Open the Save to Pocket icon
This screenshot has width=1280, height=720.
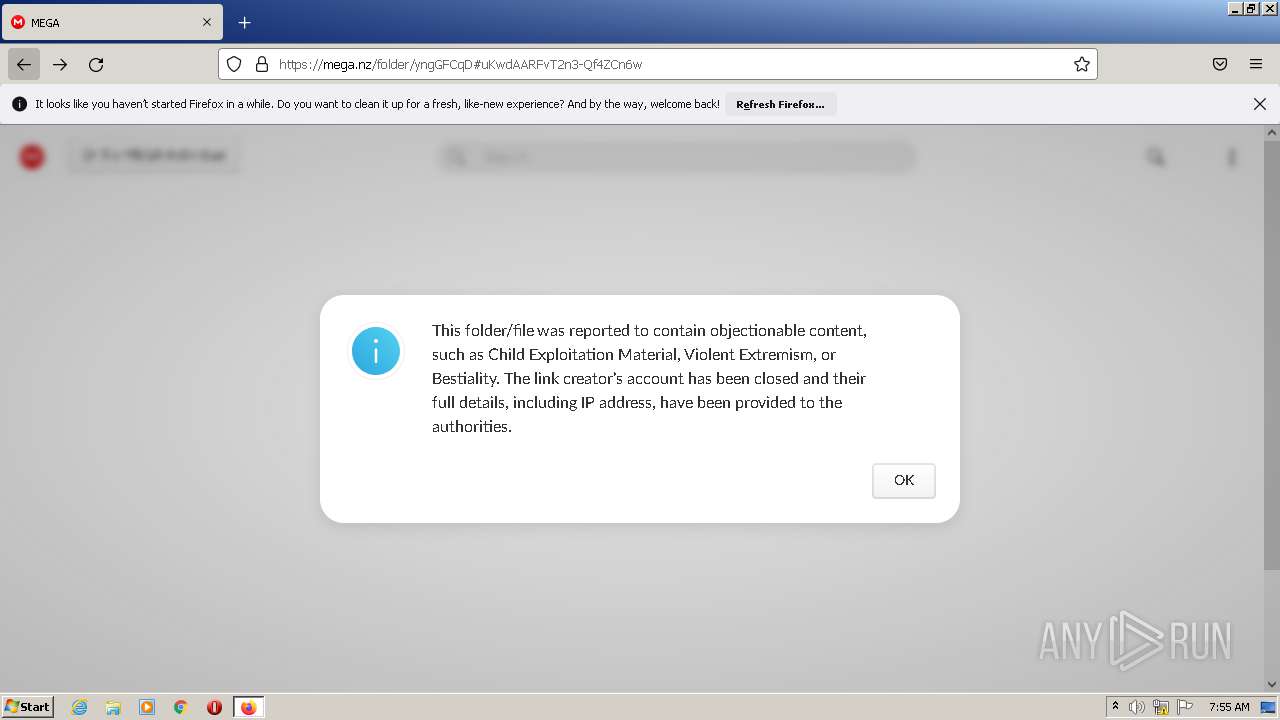coord(1220,64)
